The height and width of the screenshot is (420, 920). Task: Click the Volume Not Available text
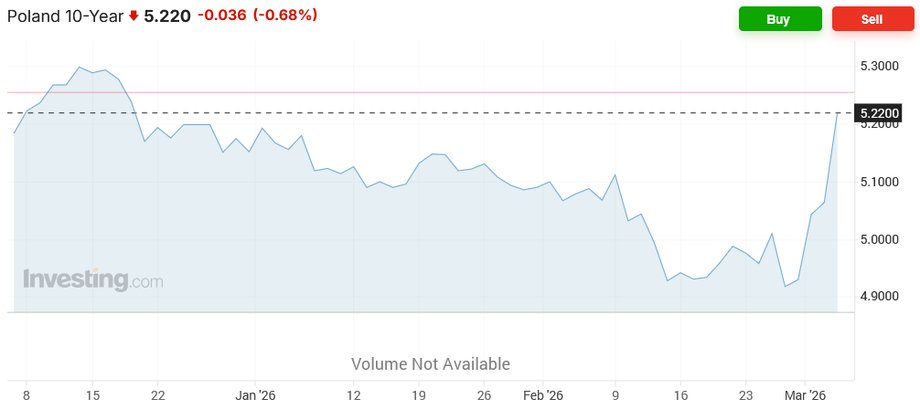click(x=430, y=364)
